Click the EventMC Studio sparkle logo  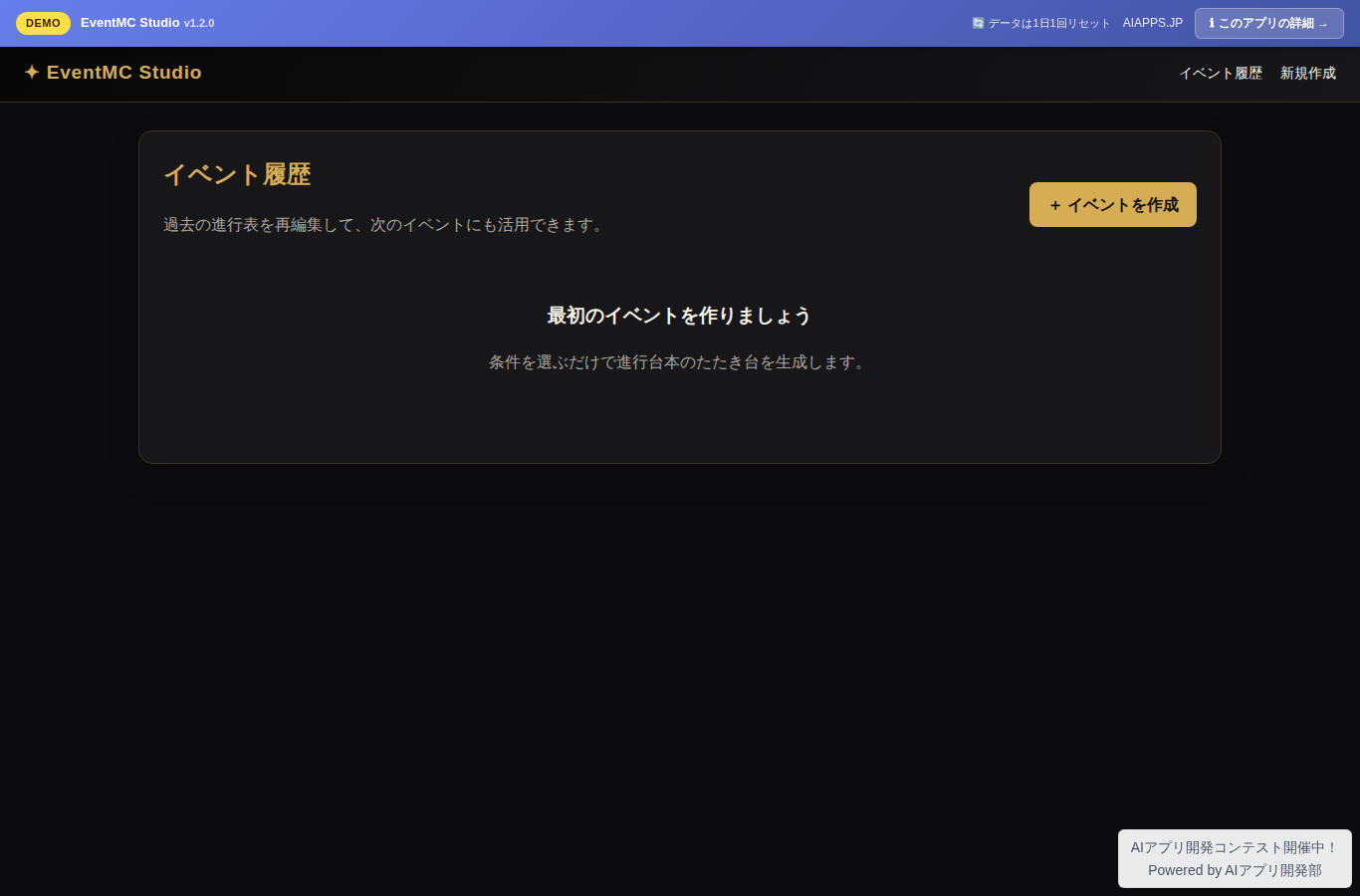coord(113,73)
